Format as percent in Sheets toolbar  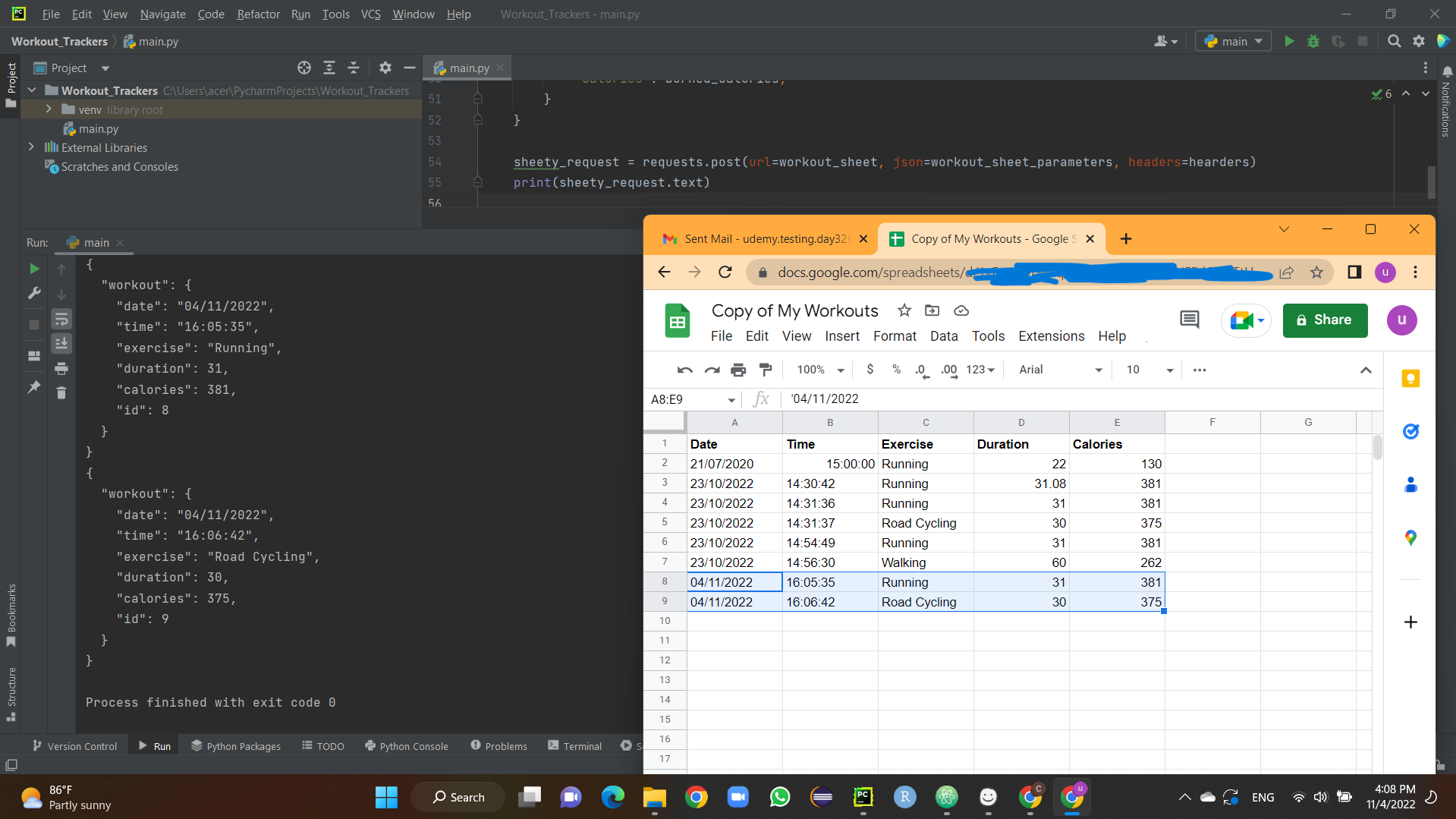[x=896, y=369]
